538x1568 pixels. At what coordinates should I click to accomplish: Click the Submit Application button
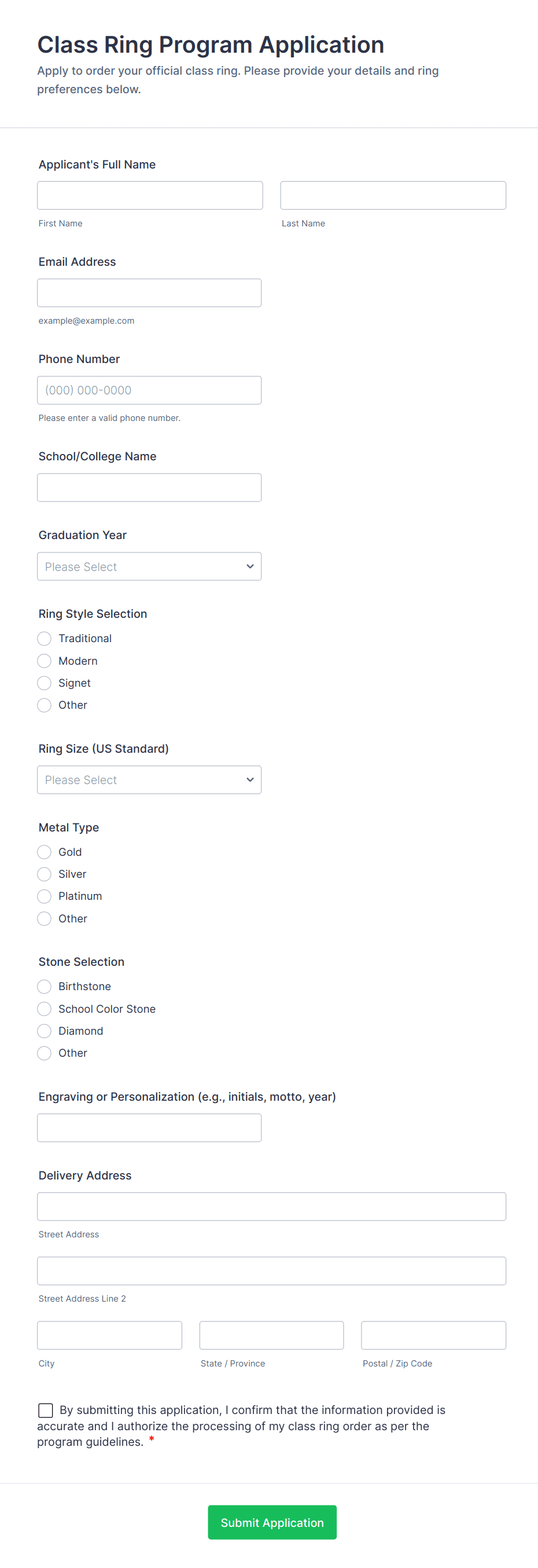tap(272, 1522)
